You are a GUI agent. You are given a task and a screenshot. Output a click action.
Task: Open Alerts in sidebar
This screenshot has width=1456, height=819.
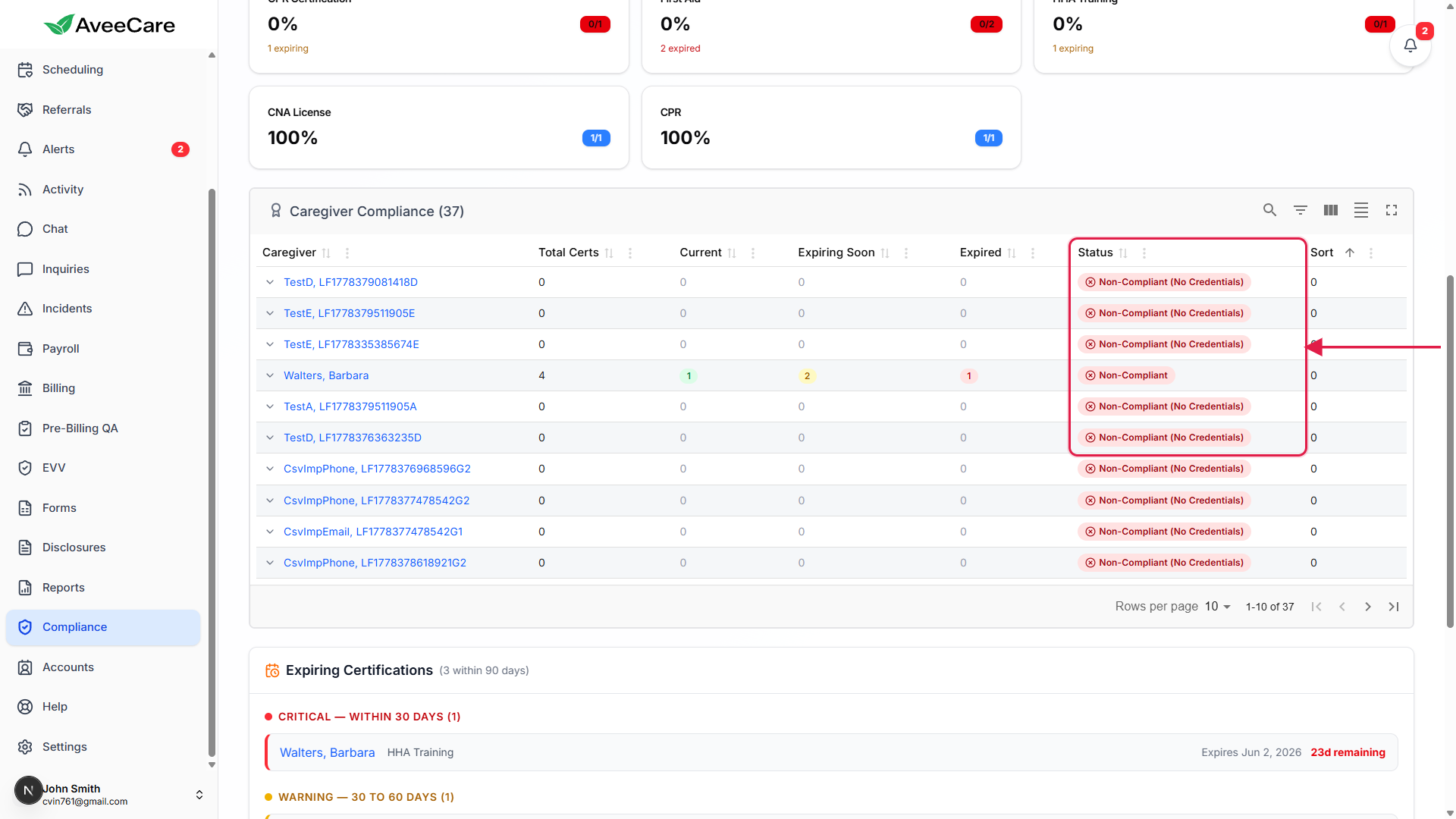pyautogui.click(x=103, y=149)
